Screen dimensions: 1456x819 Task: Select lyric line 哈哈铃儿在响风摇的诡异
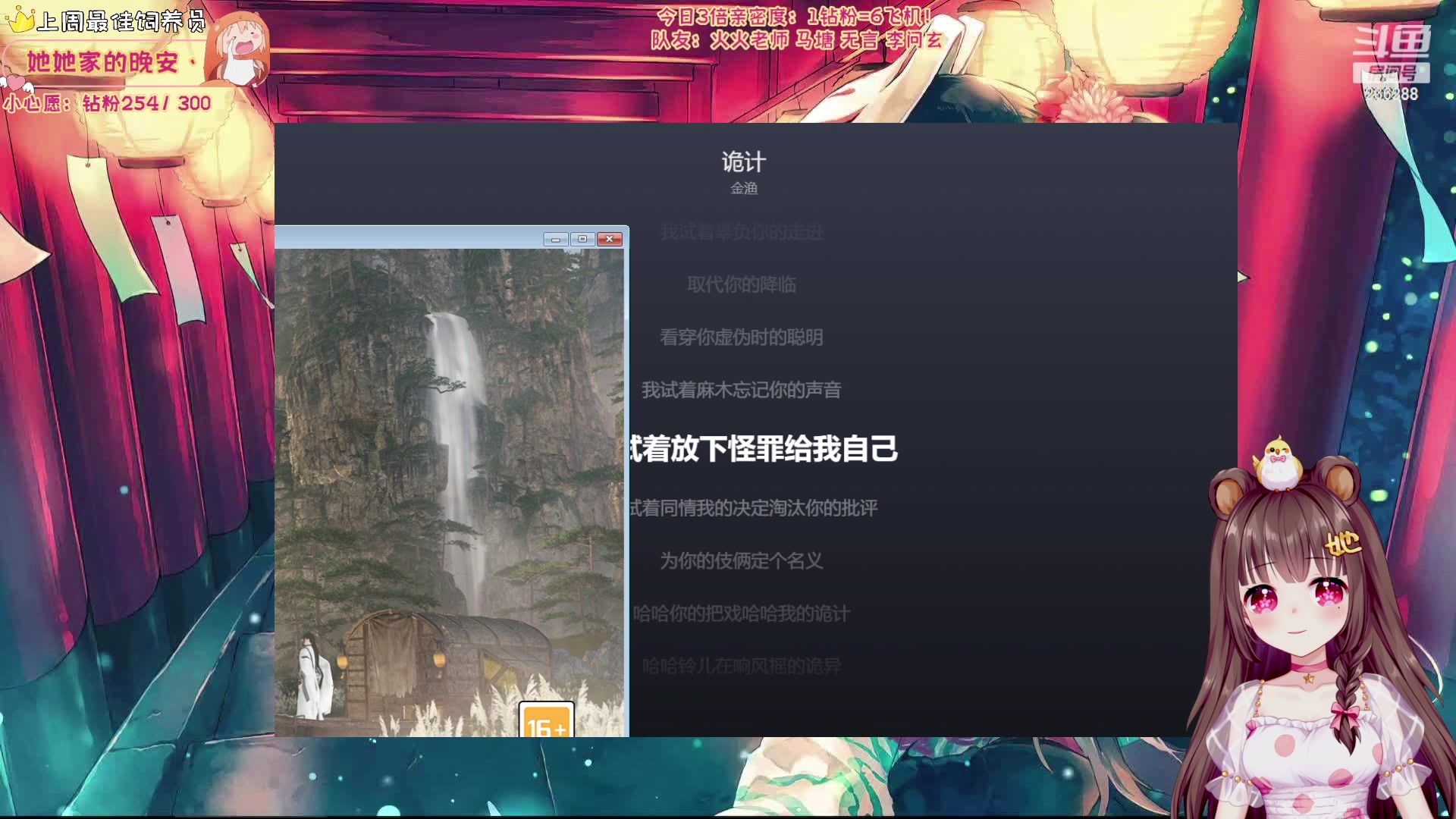pos(742,666)
